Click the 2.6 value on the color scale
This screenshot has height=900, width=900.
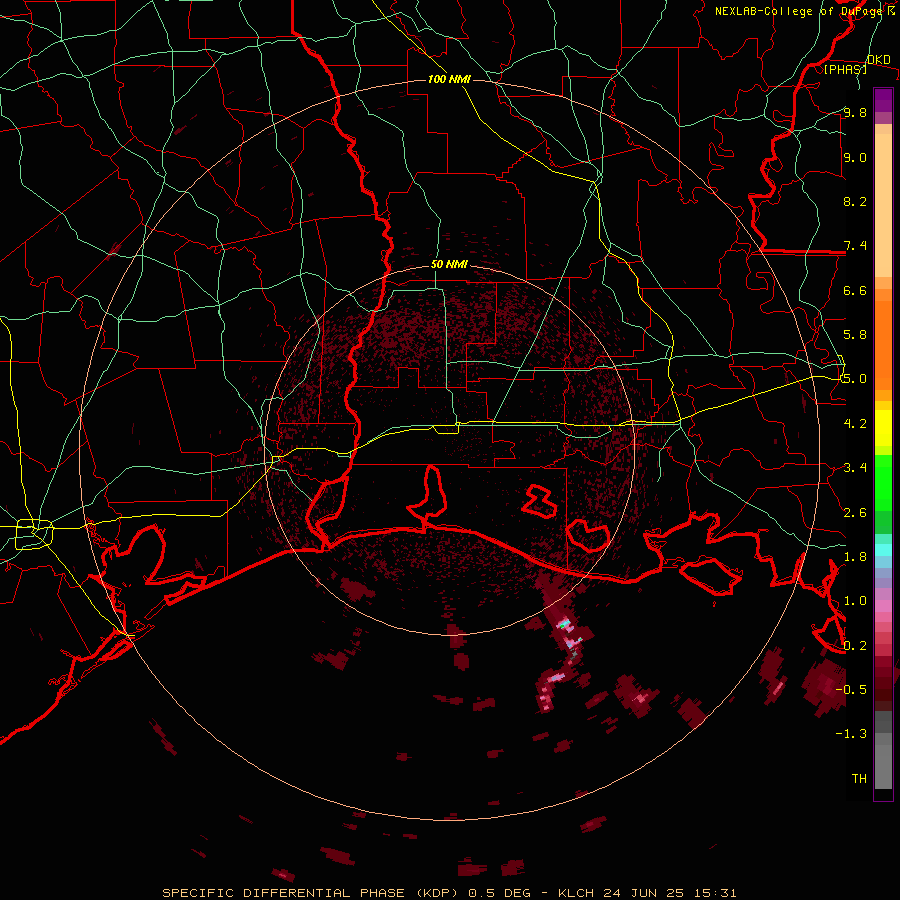pyautogui.click(x=855, y=512)
